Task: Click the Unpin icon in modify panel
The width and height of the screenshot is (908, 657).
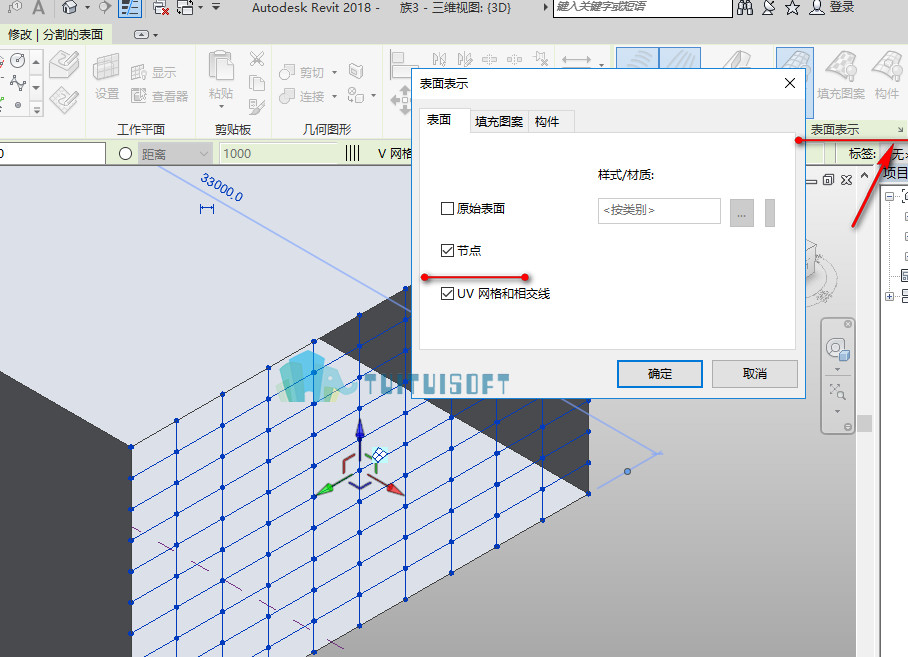Action: 541,58
